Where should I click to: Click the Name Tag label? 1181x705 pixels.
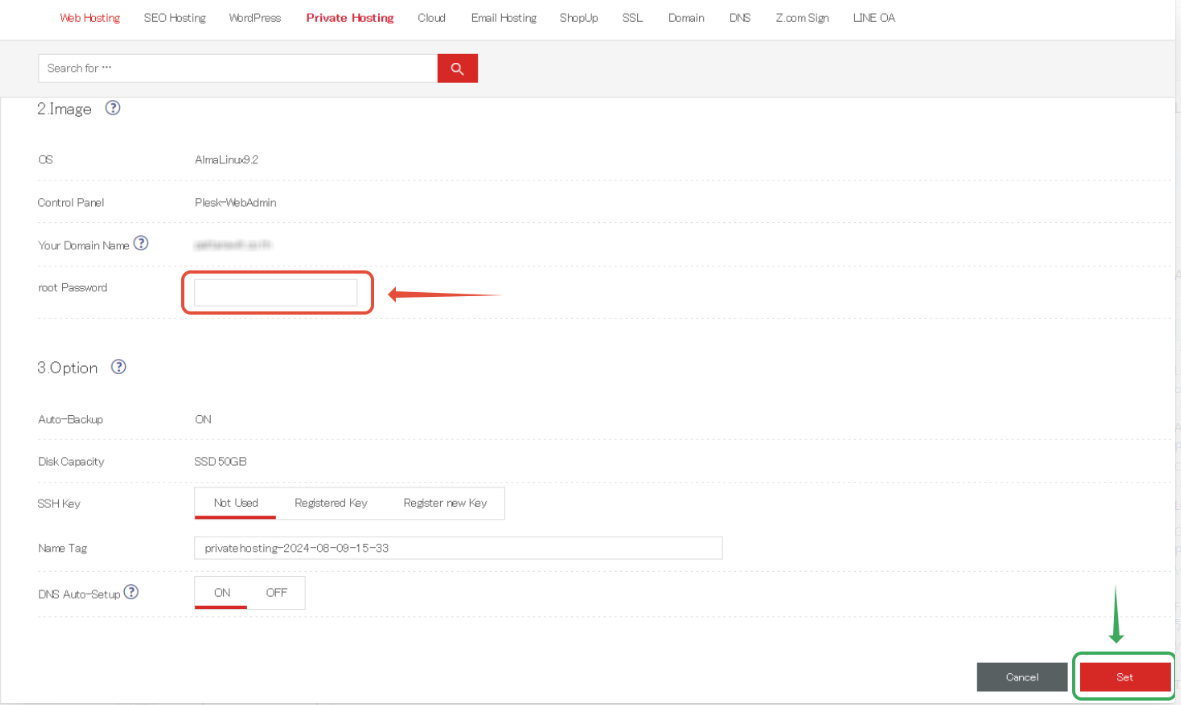(63, 548)
